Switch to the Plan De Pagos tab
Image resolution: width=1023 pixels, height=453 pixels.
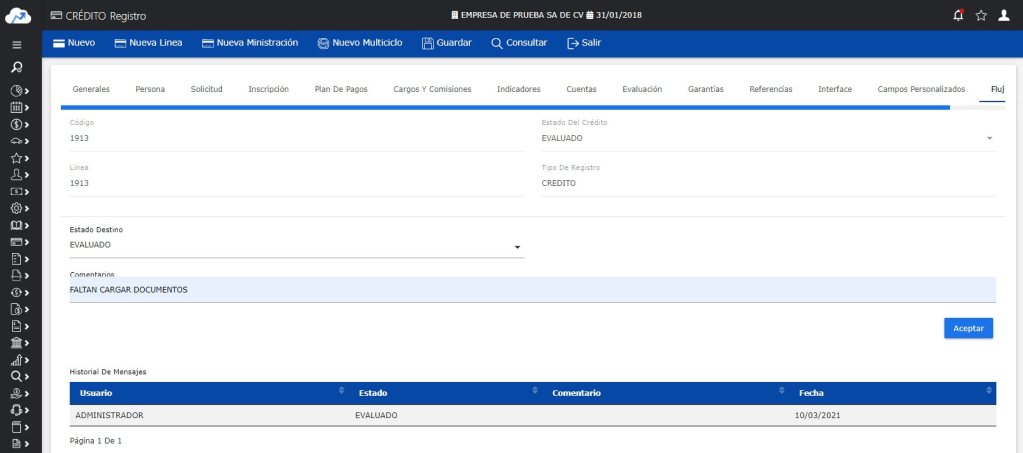pyautogui.click(x=340, y=89)
